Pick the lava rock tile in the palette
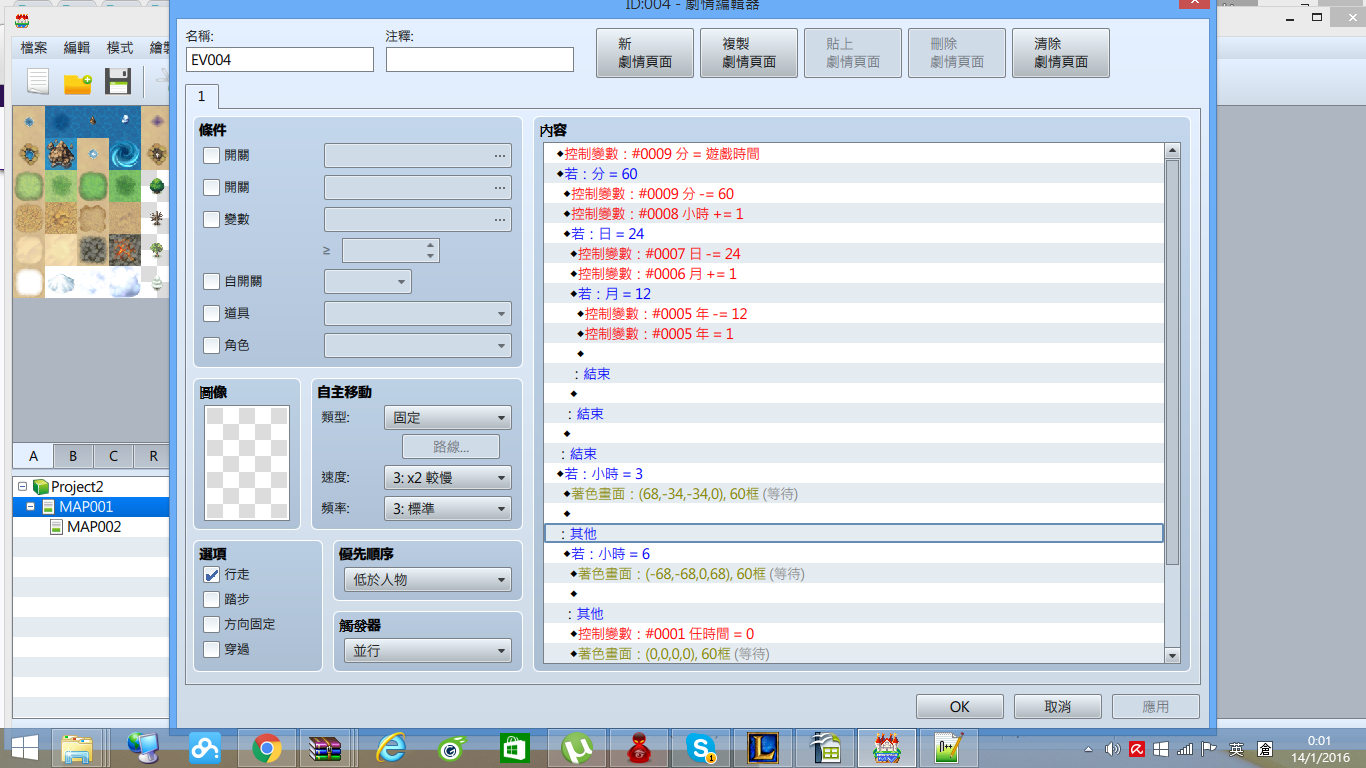Viewport: 1366px width, 768px height. click(126, 250)
